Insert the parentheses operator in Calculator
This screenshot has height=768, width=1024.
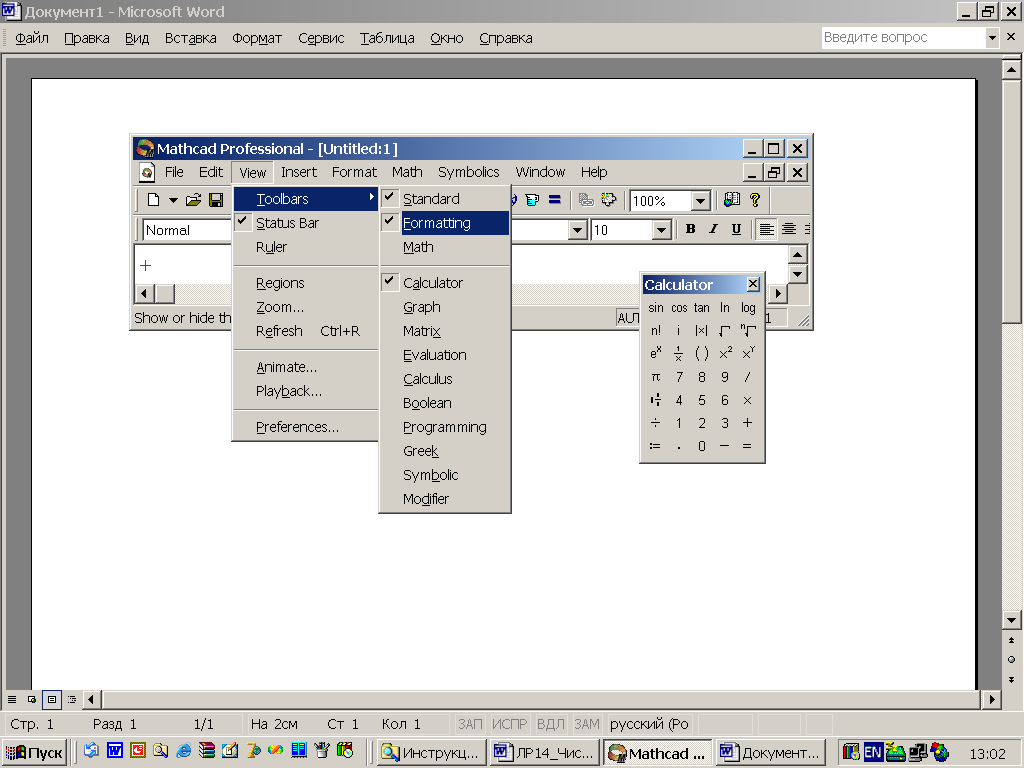(701, 353)
